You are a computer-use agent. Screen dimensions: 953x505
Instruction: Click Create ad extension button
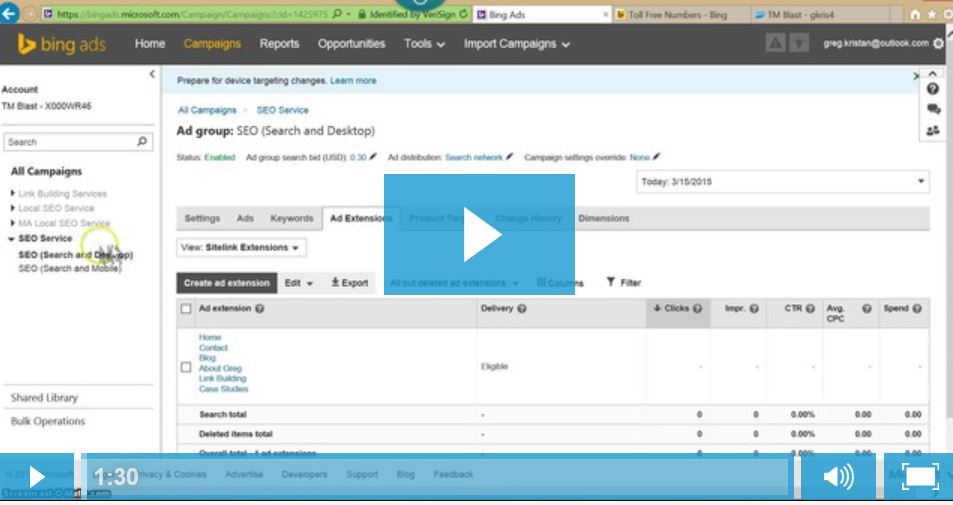tap(227, 283)
